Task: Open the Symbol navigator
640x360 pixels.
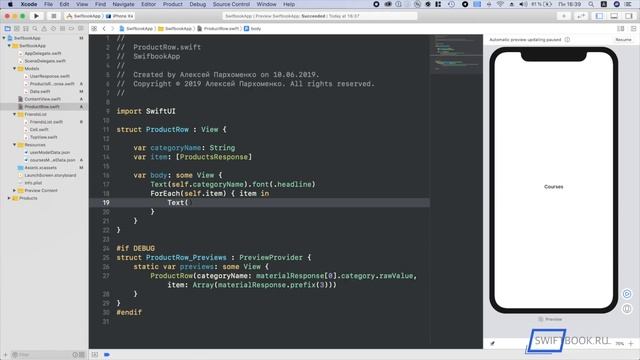Action: tap(26, 29)
